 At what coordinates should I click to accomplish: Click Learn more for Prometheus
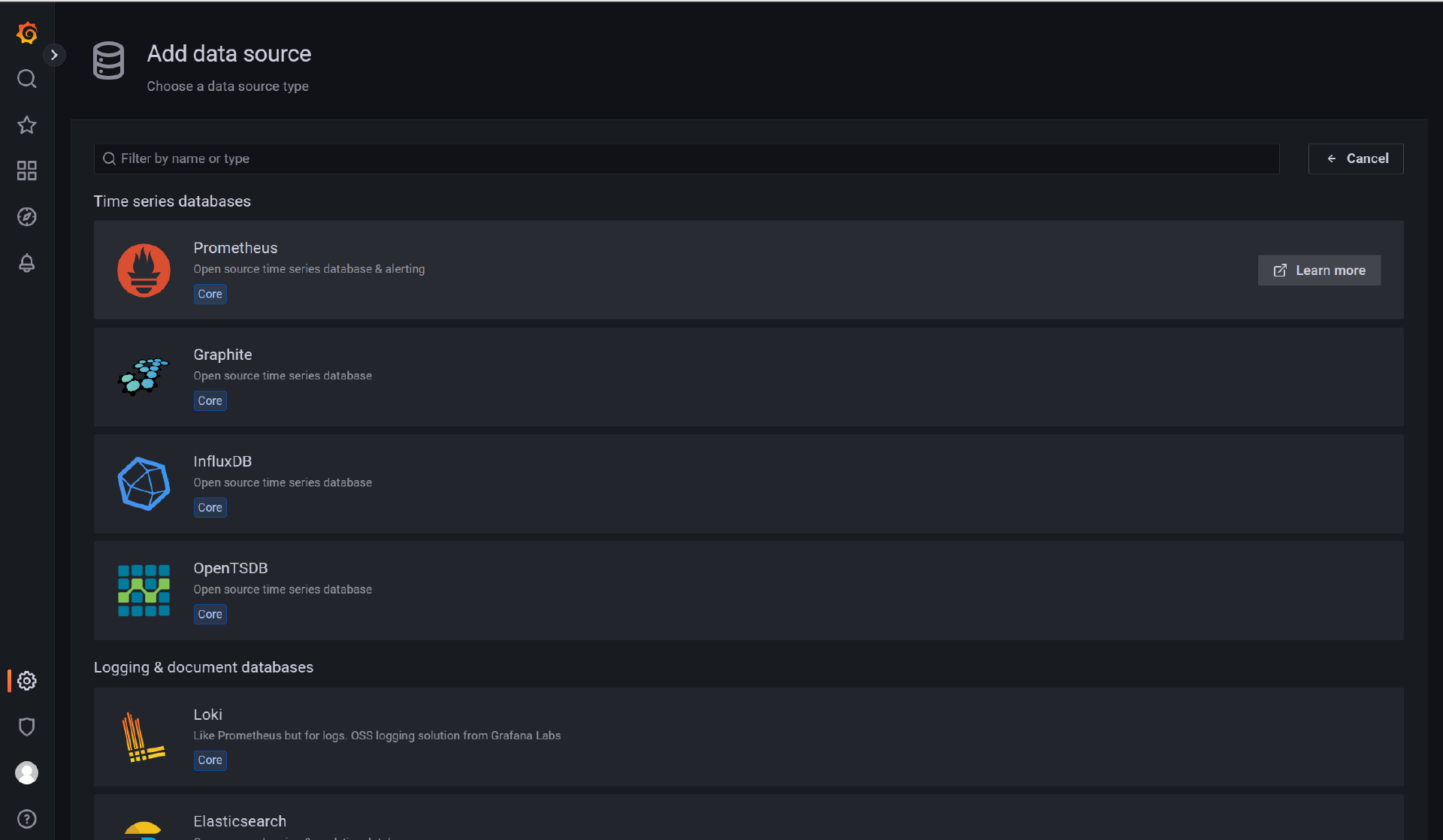coord(1319,270)
